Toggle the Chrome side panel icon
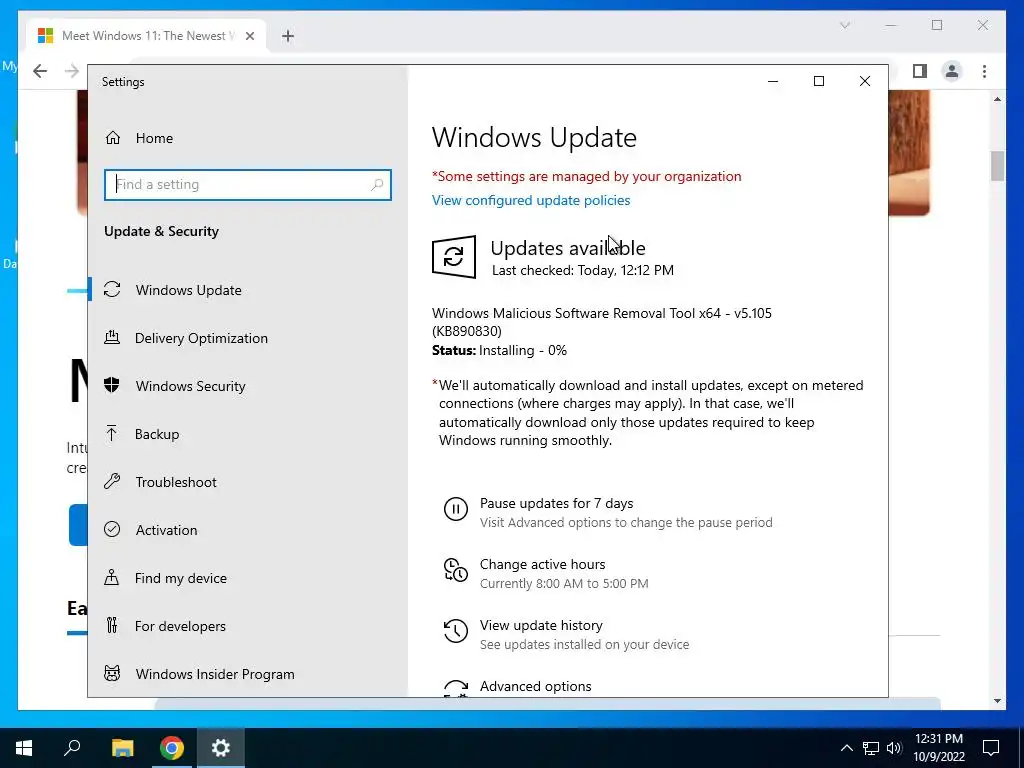The width and height of the screenshot is (1024, 768). click(x=920, y=71)
